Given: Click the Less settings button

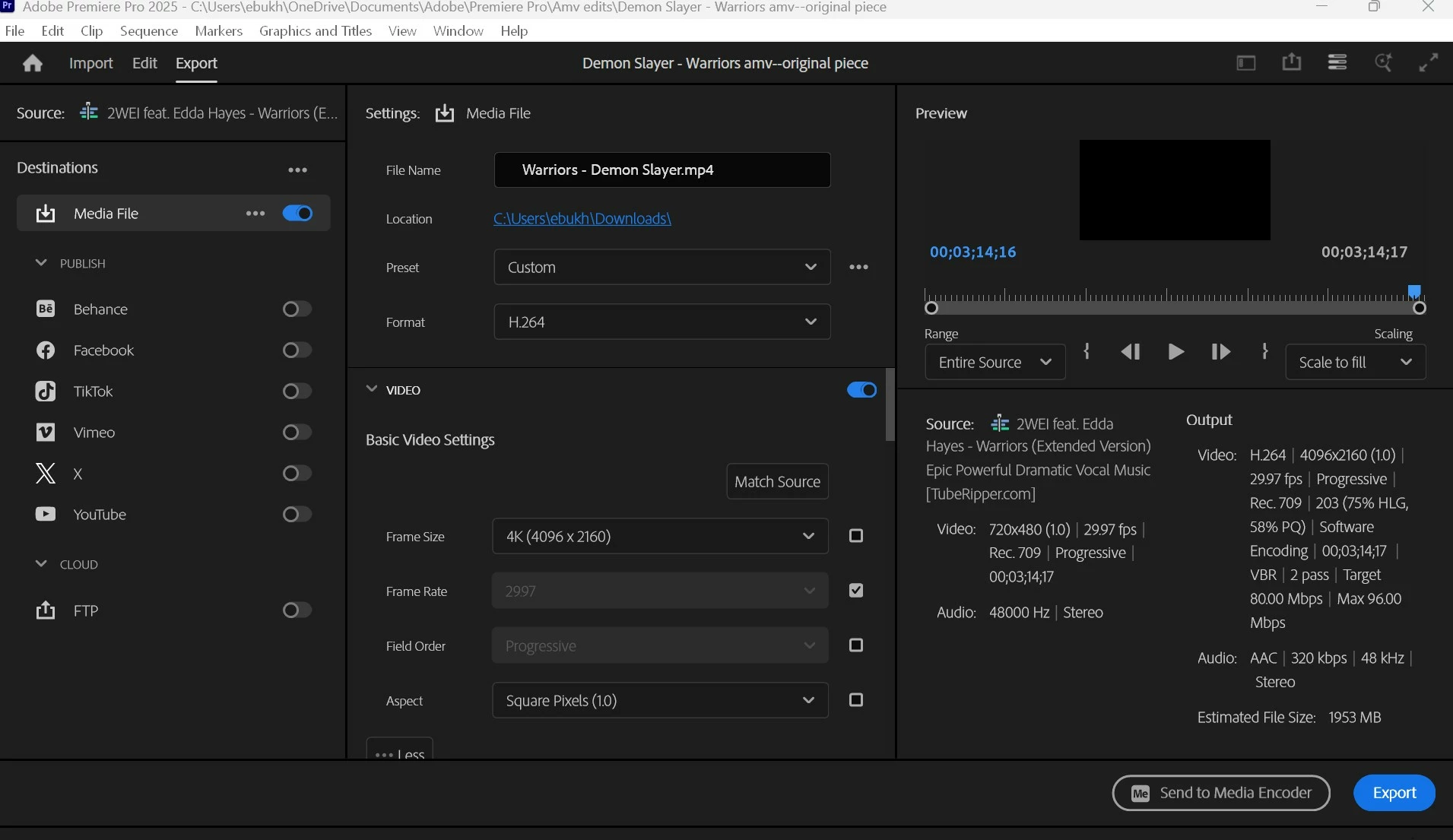Looking at the screenshot, I should click(x=400, y=750).
